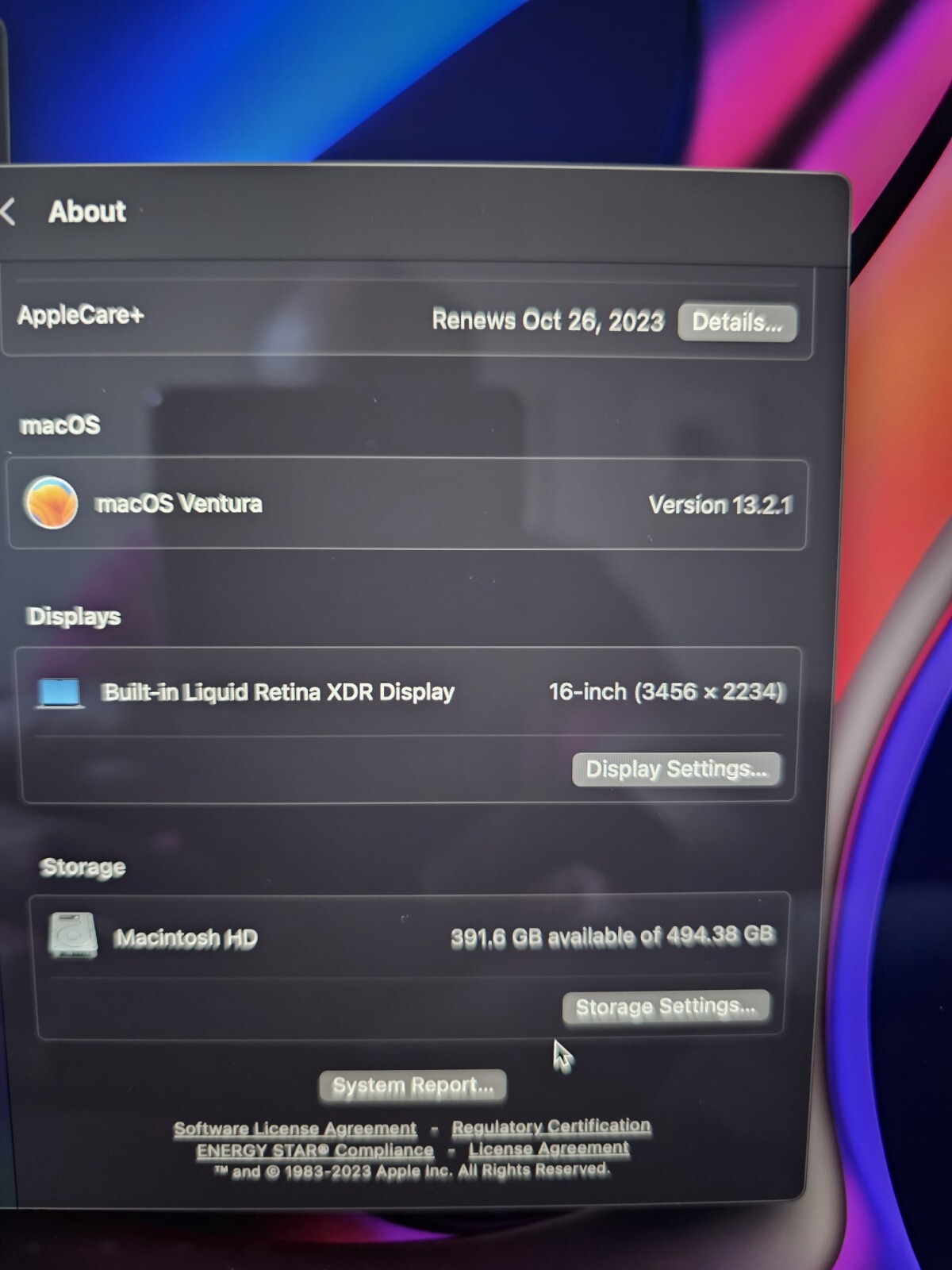
Task: Click the 'Version 13.2.1' text
Action: pyautogui.click(x=720, y=505)
